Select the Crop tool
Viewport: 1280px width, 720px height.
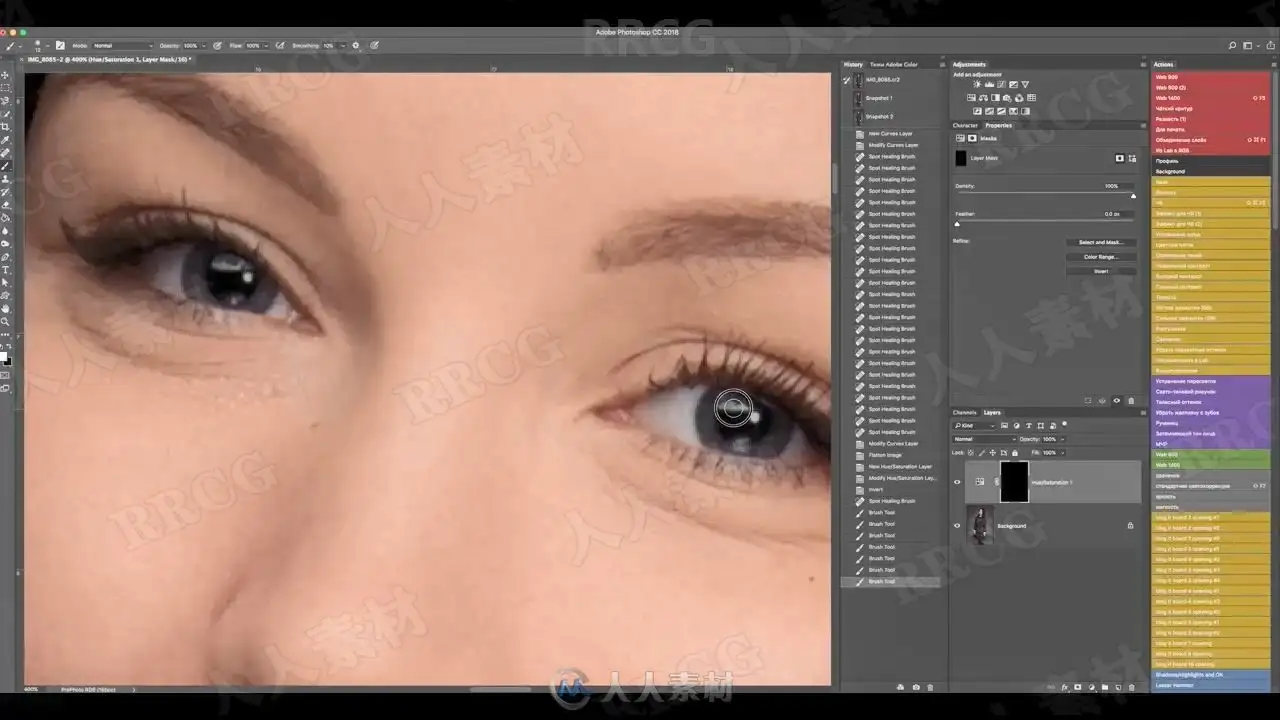coord(5,127)
